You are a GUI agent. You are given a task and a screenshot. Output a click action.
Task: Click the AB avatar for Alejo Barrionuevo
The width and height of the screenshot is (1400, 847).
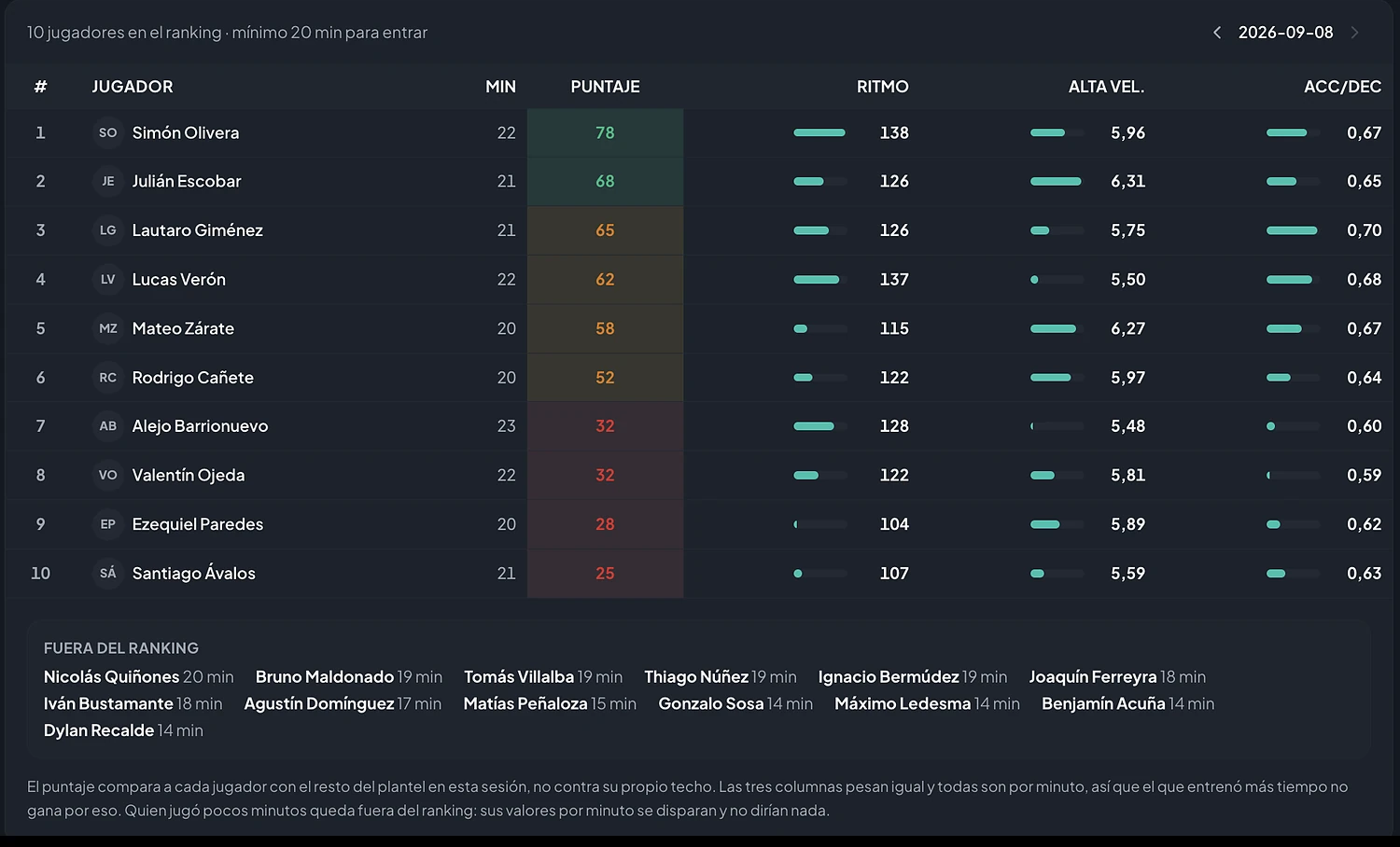[108, 426]
